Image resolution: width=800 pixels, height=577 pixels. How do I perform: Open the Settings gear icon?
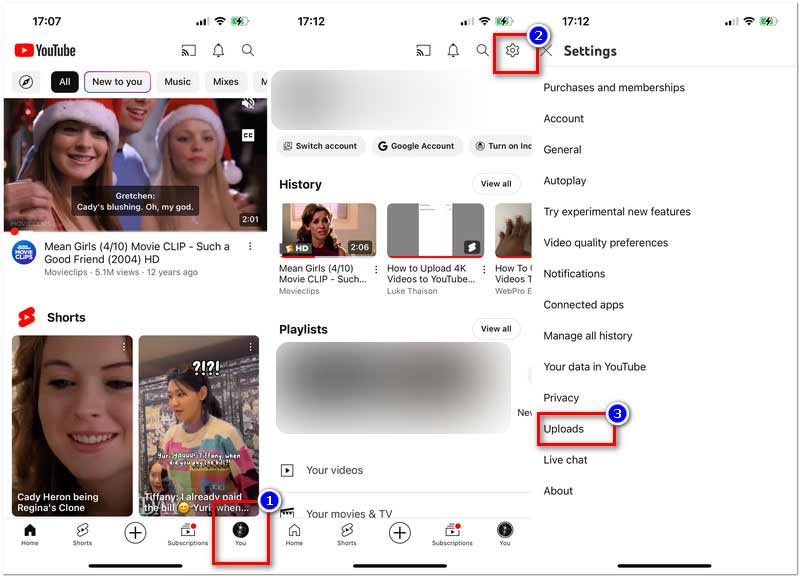tap(512, 50)
